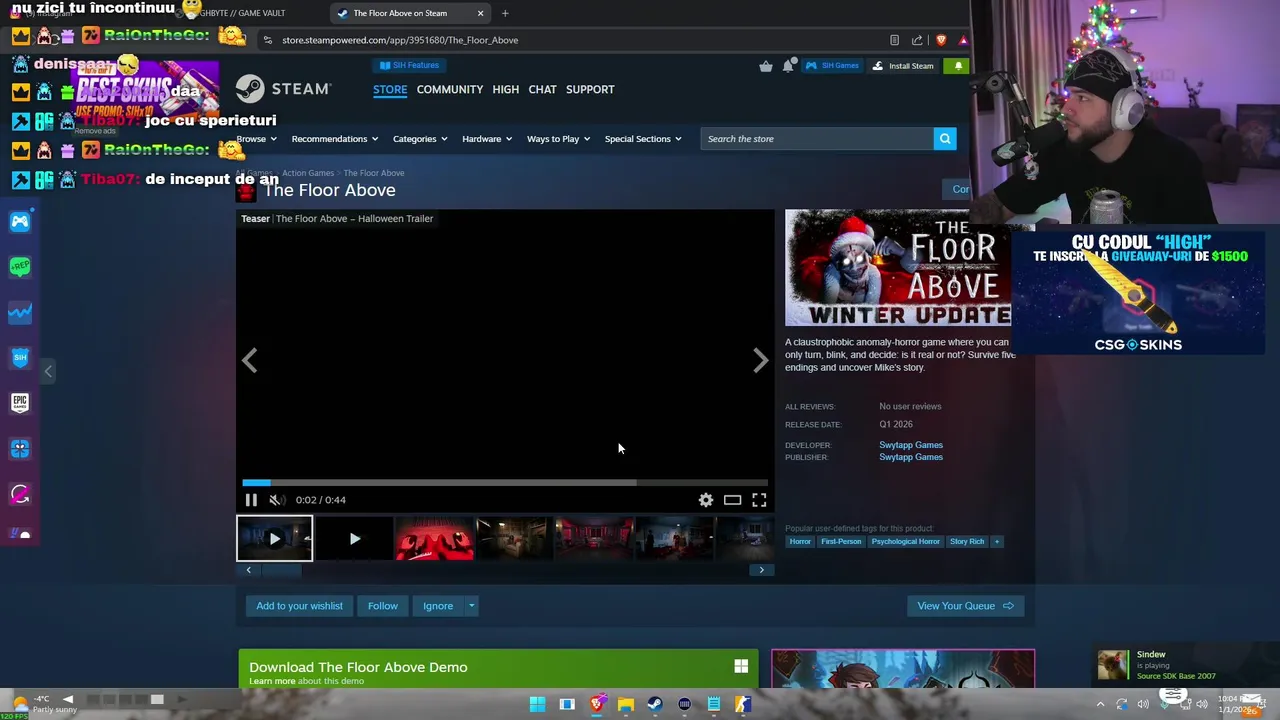Open SIH Games button
1280x720 pixels.
(832, 66)
